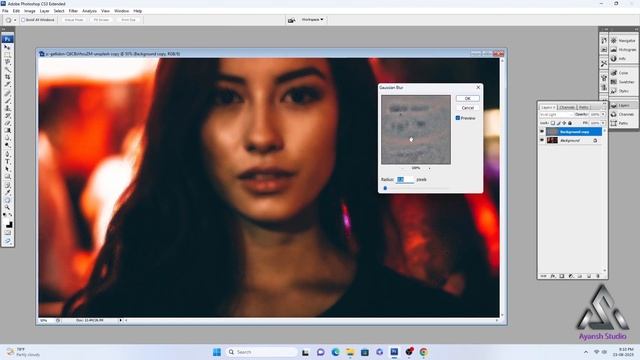This screenshot has width=640, height=360.
Task: Open the Navigator panel from dock
Action: coord(623,41)
